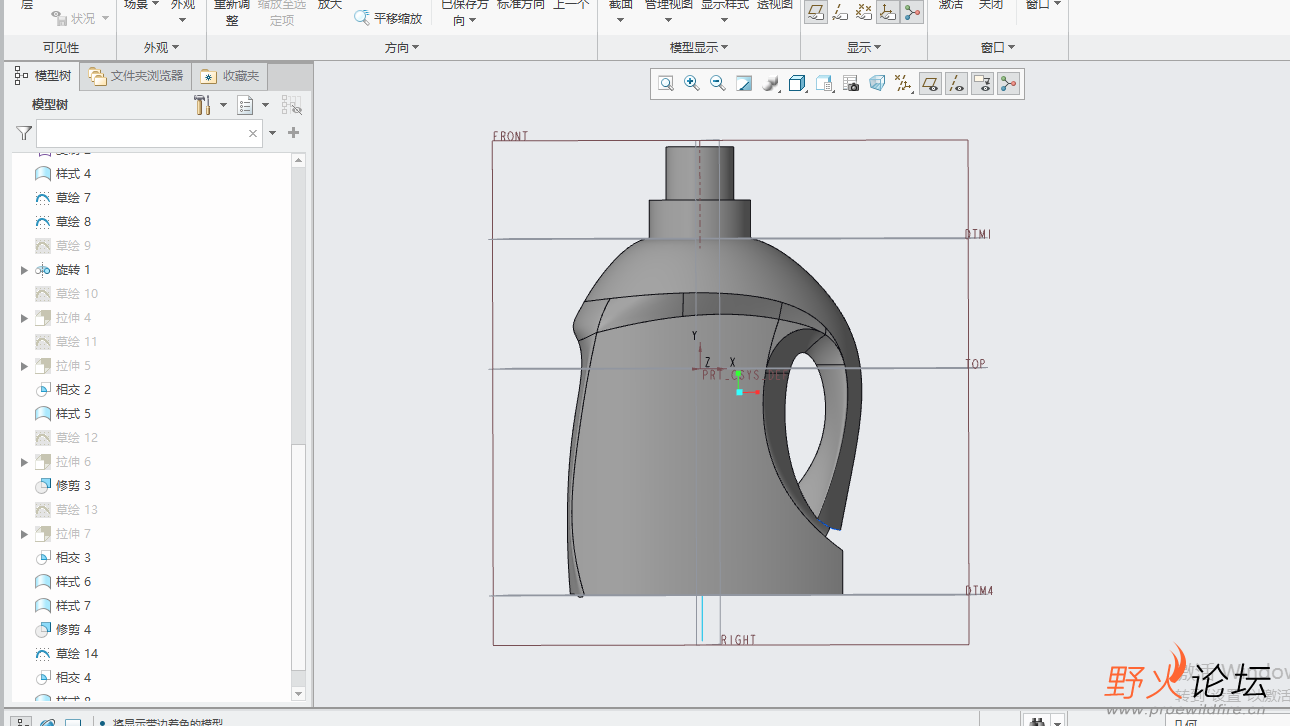Screen dimensions: 1290x726
Task: Expand the 旋转 1 tree node
Action: 24,270
